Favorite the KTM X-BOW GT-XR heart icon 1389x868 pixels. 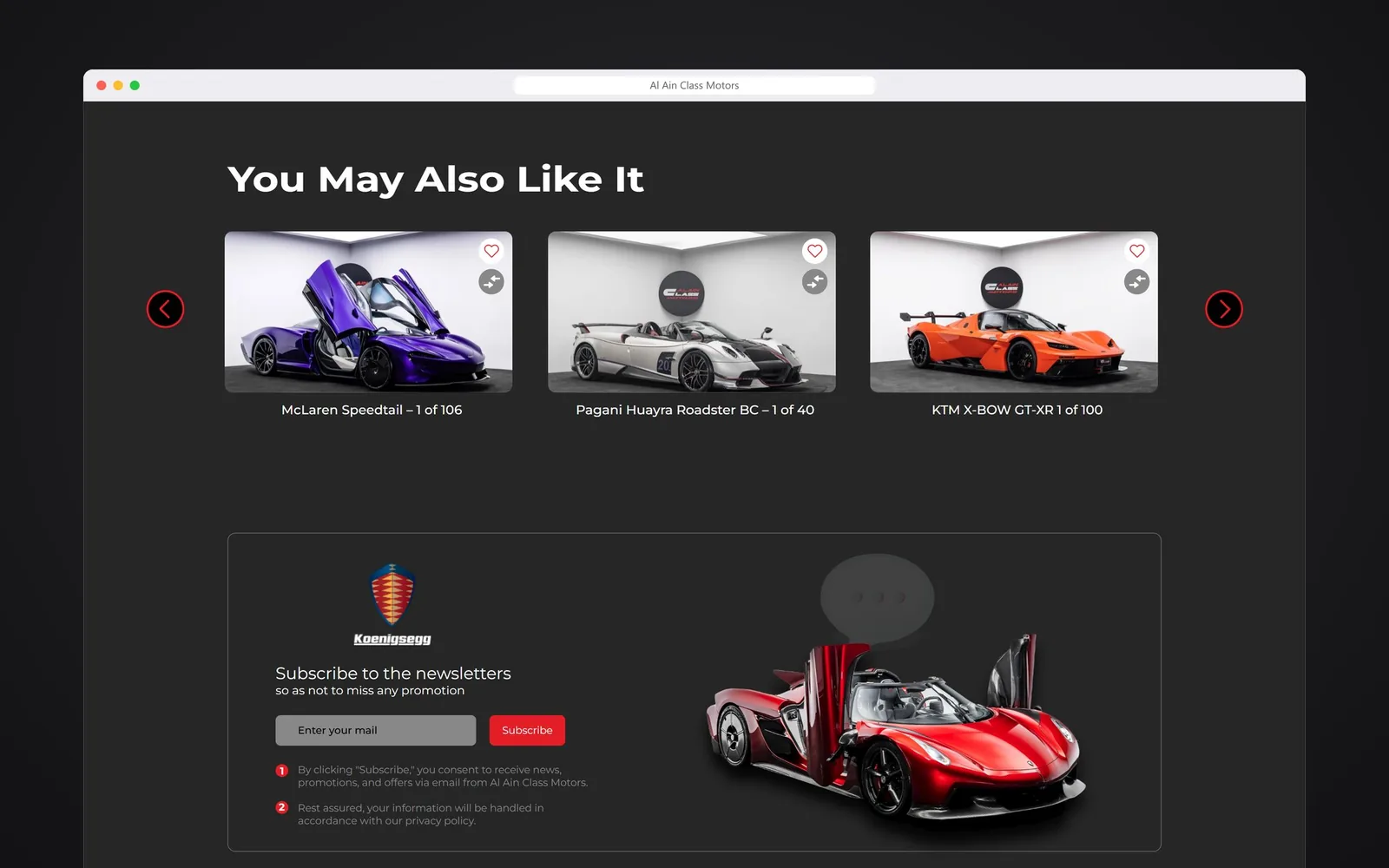point(1137,251)
